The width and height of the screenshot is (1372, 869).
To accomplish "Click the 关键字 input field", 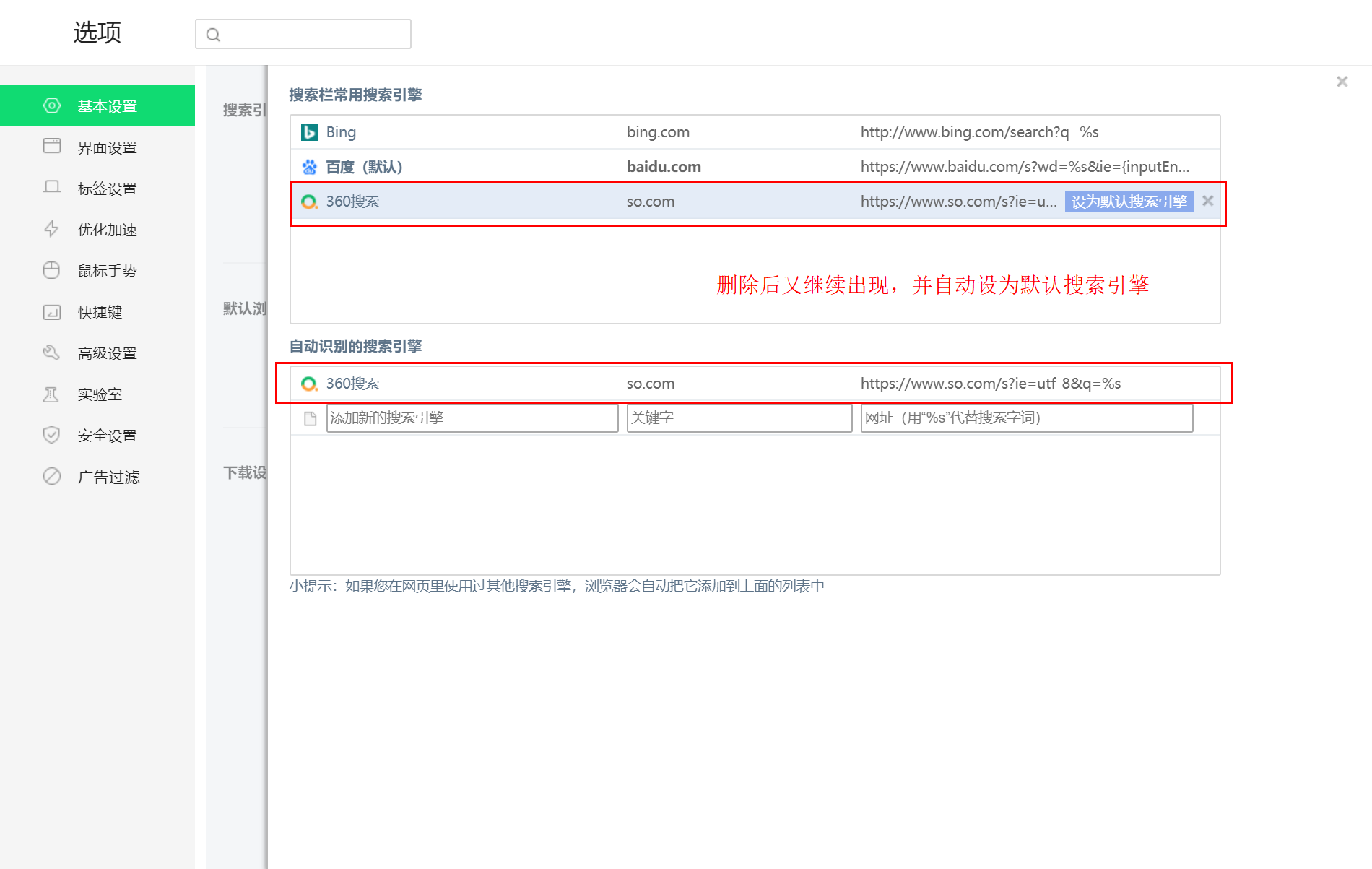I will (739, 418).
